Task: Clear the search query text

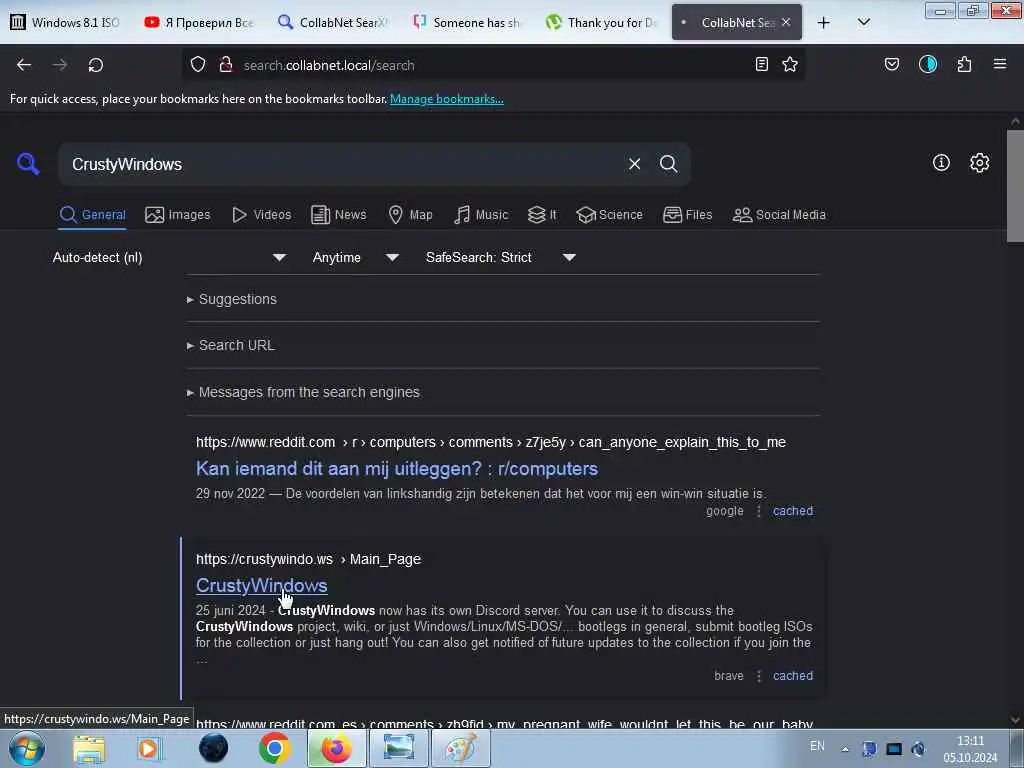Action: pyautogui.click(x=634, y=164)
